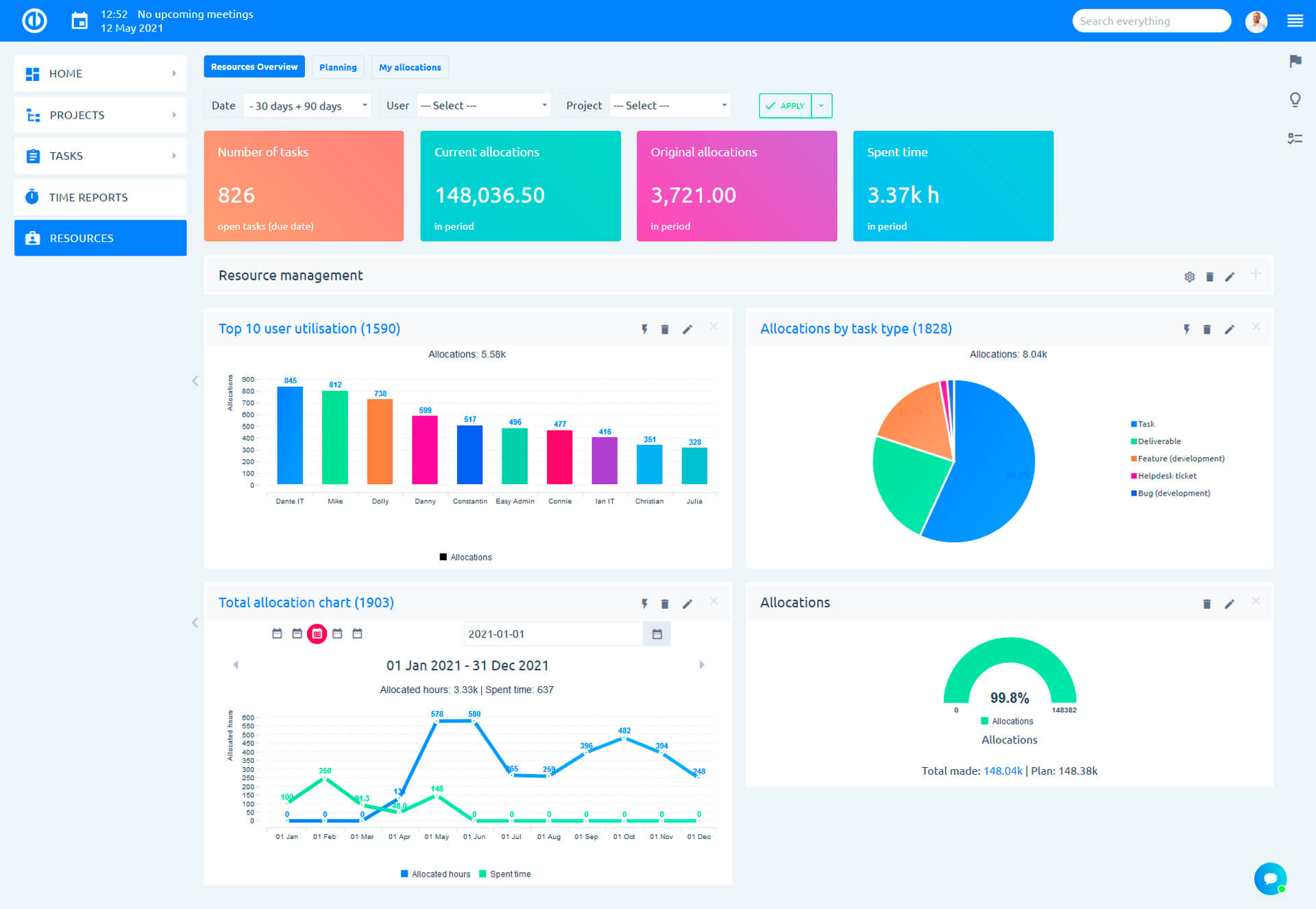Click the gear icon in Resource management
The image size is (1316, 909).
click(x=1189, y=277)
